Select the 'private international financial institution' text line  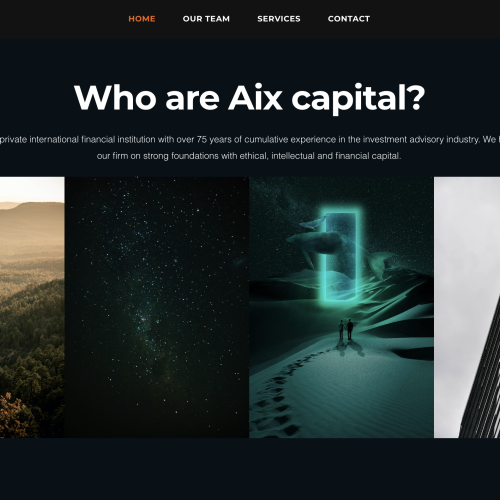coord(250,139)
